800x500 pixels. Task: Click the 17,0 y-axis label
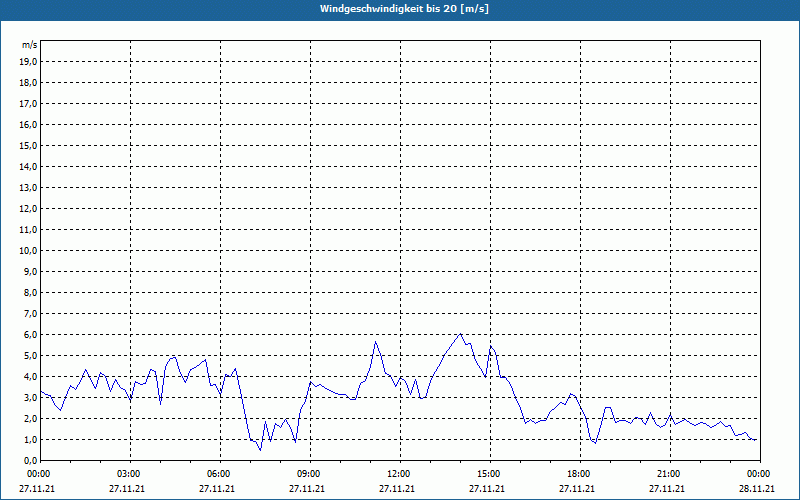coord(28,104)
